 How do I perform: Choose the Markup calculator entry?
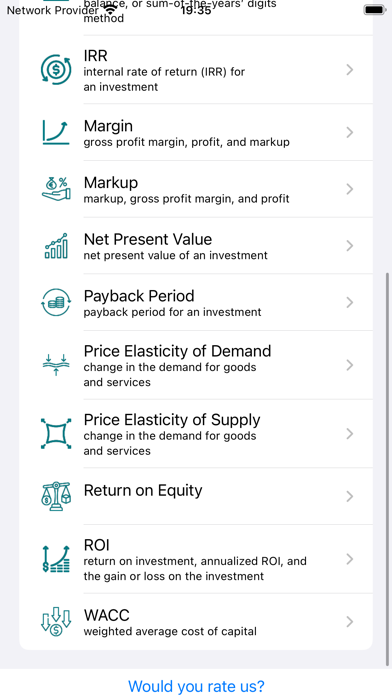pyautogui.click(x=196, y=189)
